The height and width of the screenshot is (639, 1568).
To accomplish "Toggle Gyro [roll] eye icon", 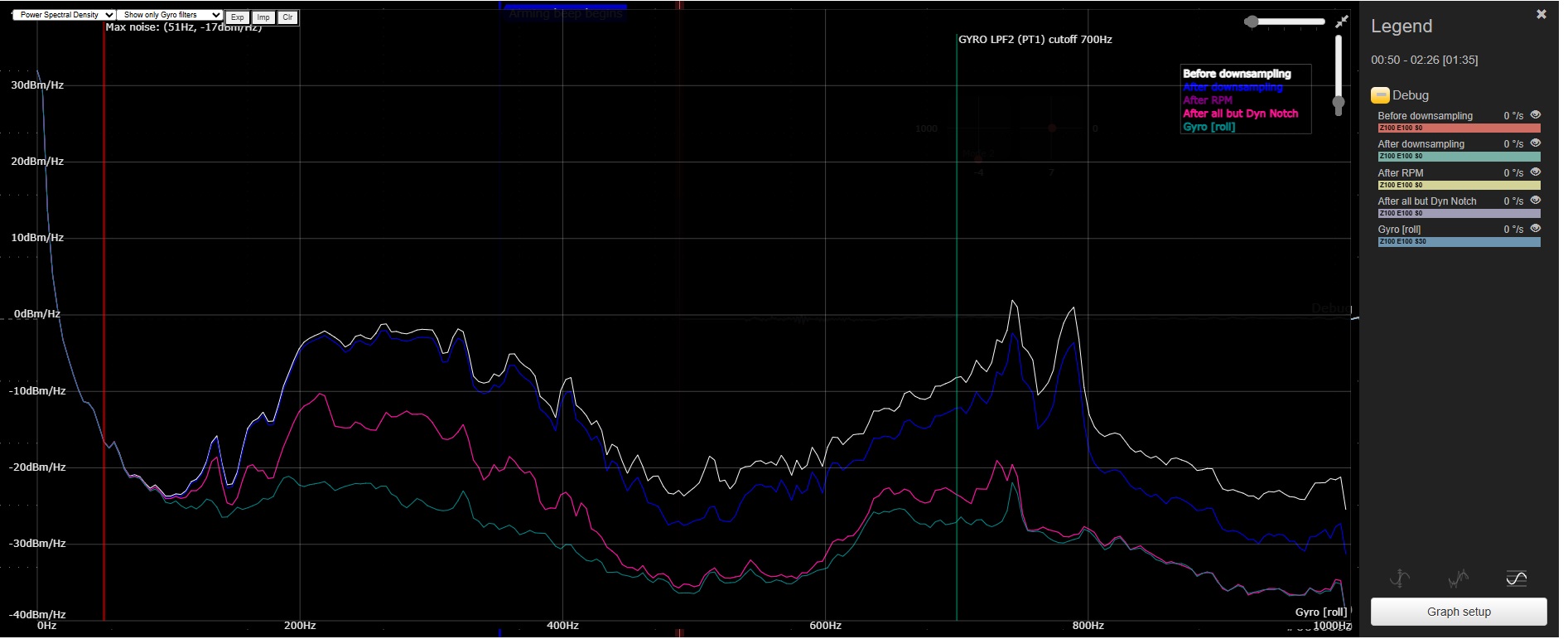I will click(1535, 229).
